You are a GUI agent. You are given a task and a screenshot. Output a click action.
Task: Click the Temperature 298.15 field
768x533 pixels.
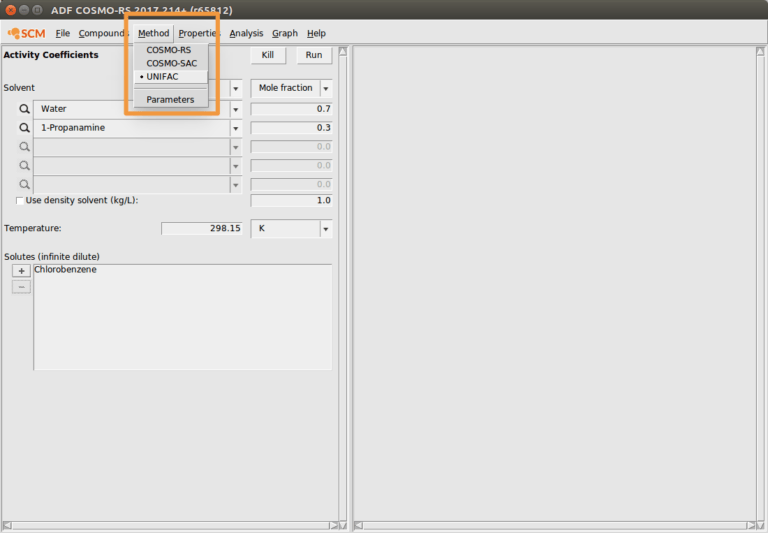(x=201, y=228)
